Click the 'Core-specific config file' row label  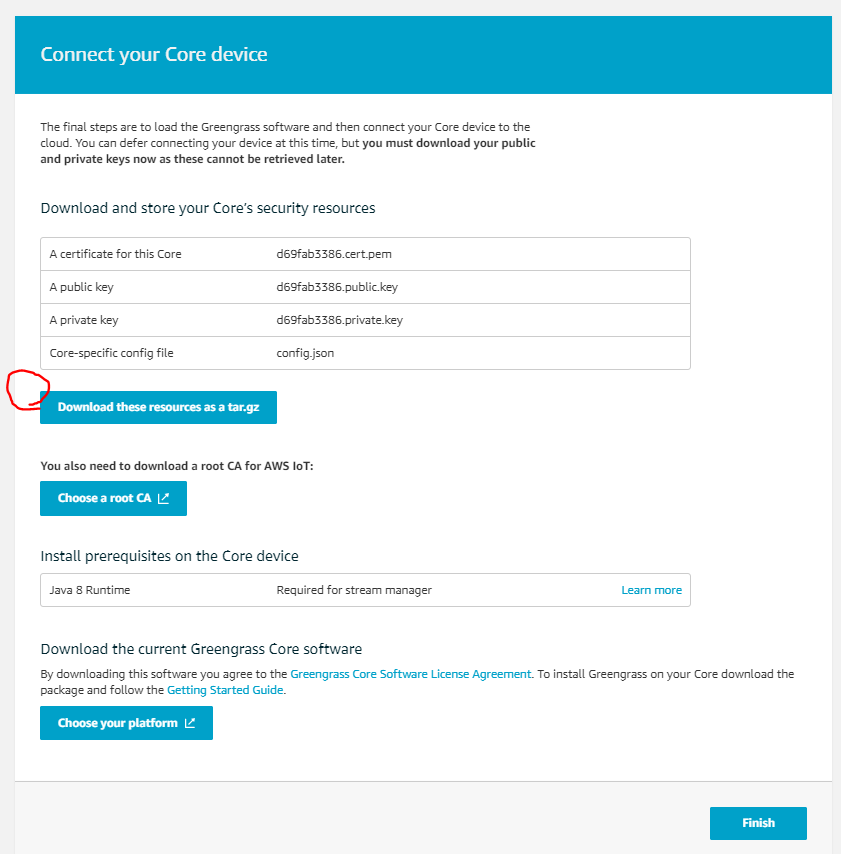(112, 353)
